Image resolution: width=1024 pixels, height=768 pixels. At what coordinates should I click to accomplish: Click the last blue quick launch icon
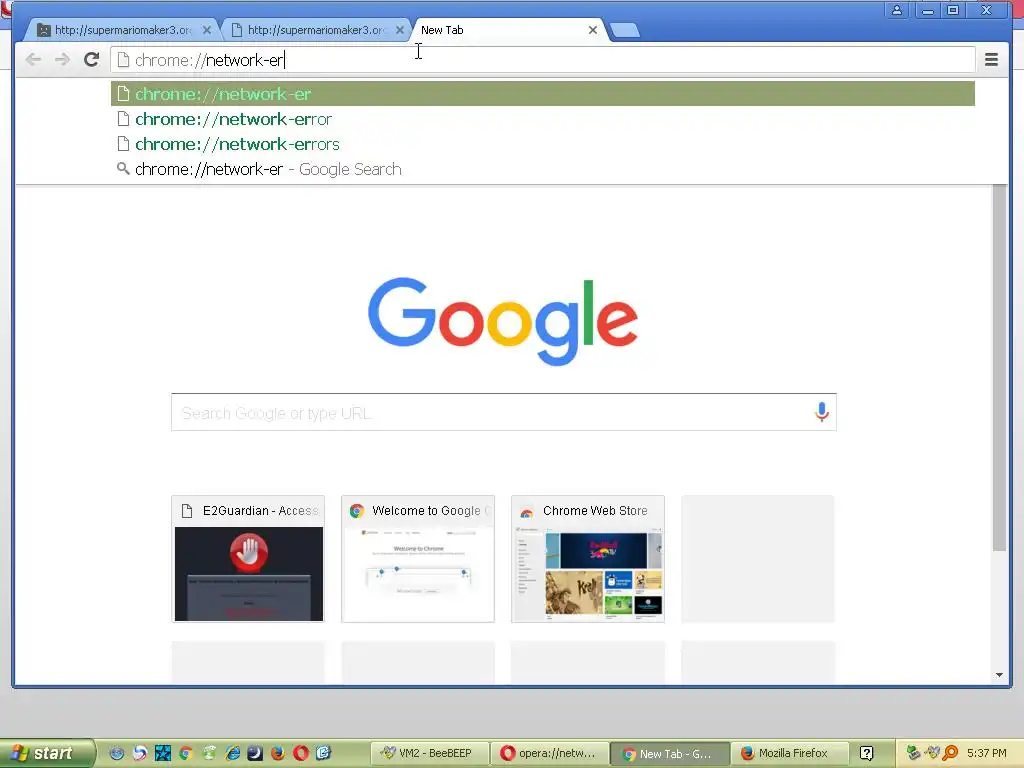click(x=324, y=753)
